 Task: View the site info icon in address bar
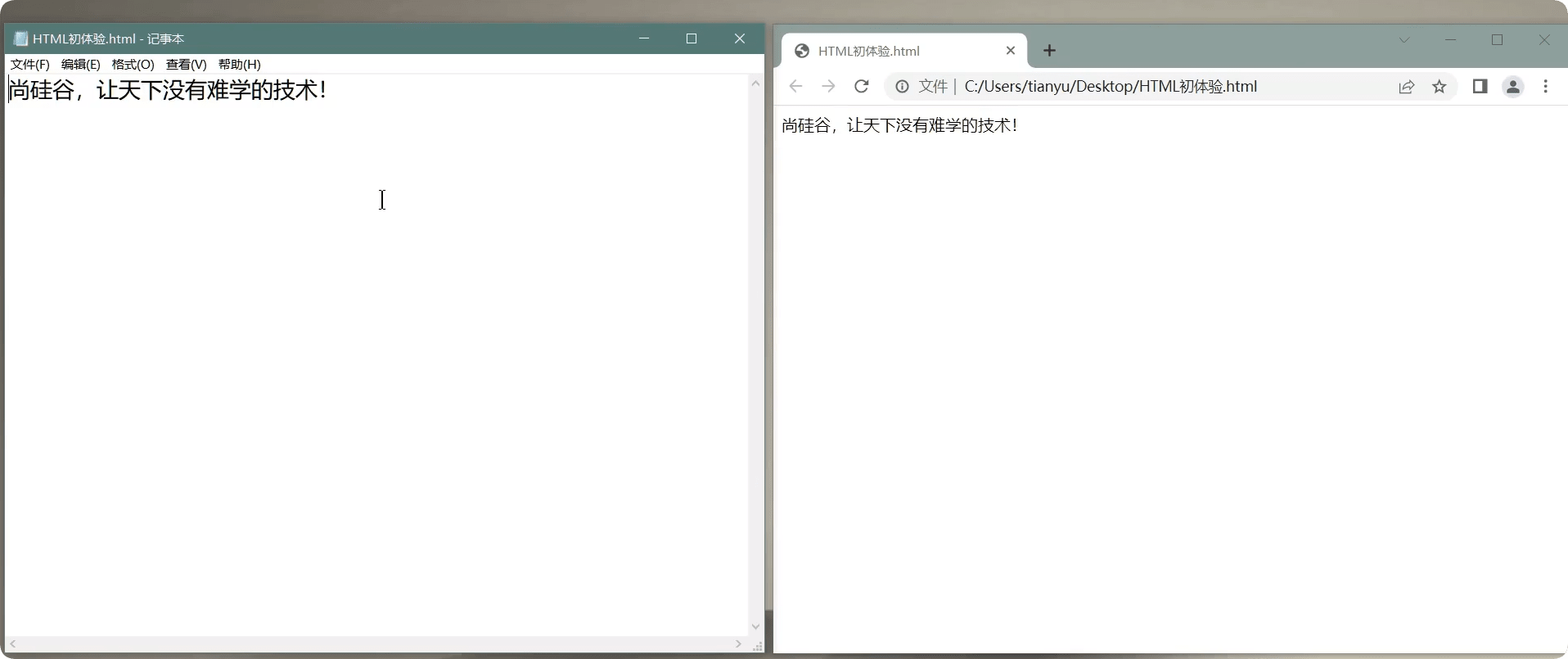click(902, 87)
